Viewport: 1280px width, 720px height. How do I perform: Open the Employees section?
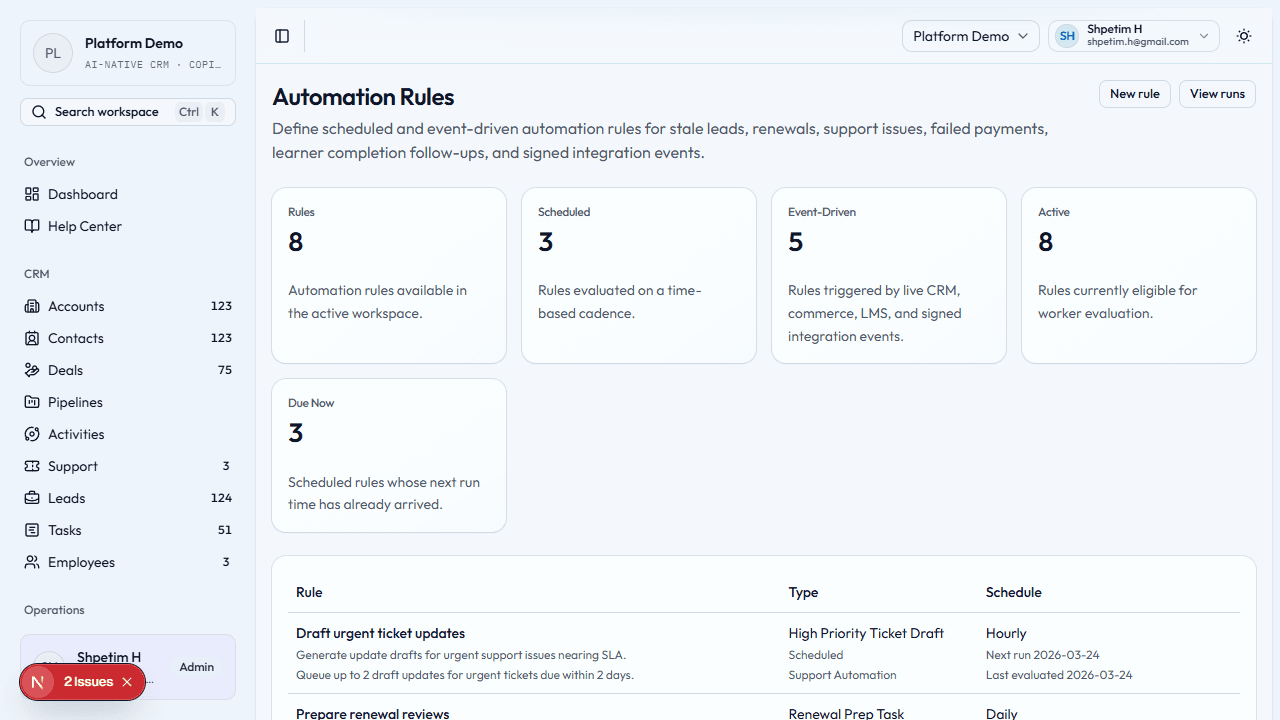pyautogui.click(x=79, y=562)
